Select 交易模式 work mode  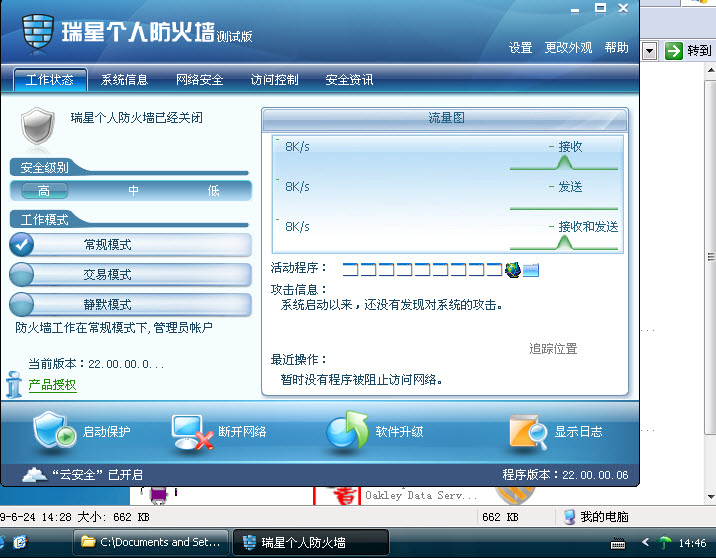coord(131,274)
